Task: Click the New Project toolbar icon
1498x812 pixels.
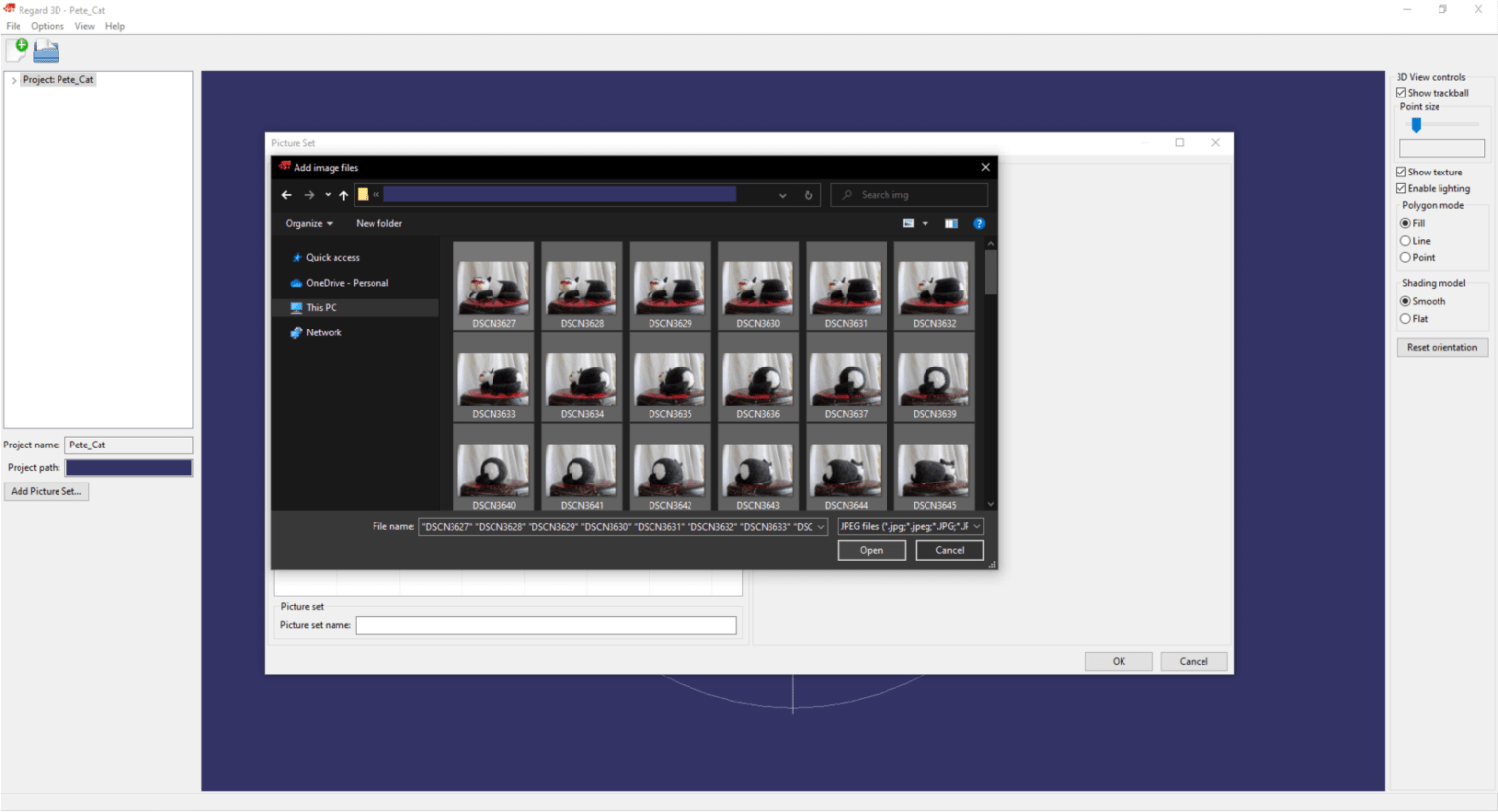Action: coord(18,50)
